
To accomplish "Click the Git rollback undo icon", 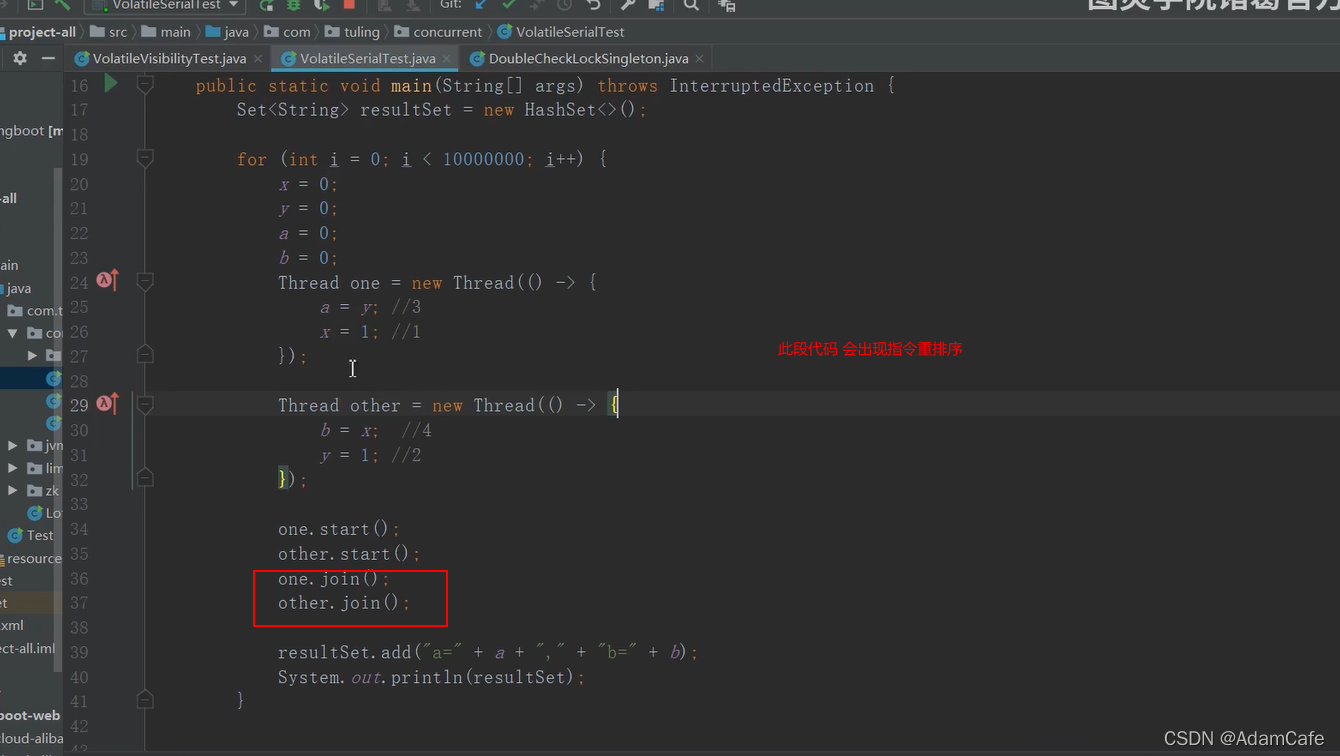I will tap(593, 5).
